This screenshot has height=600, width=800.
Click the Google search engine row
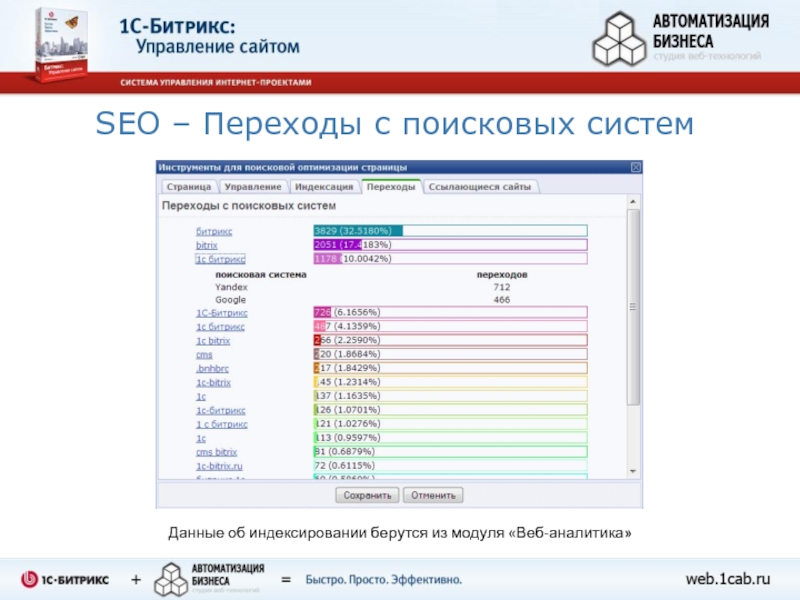click(231, 300)
